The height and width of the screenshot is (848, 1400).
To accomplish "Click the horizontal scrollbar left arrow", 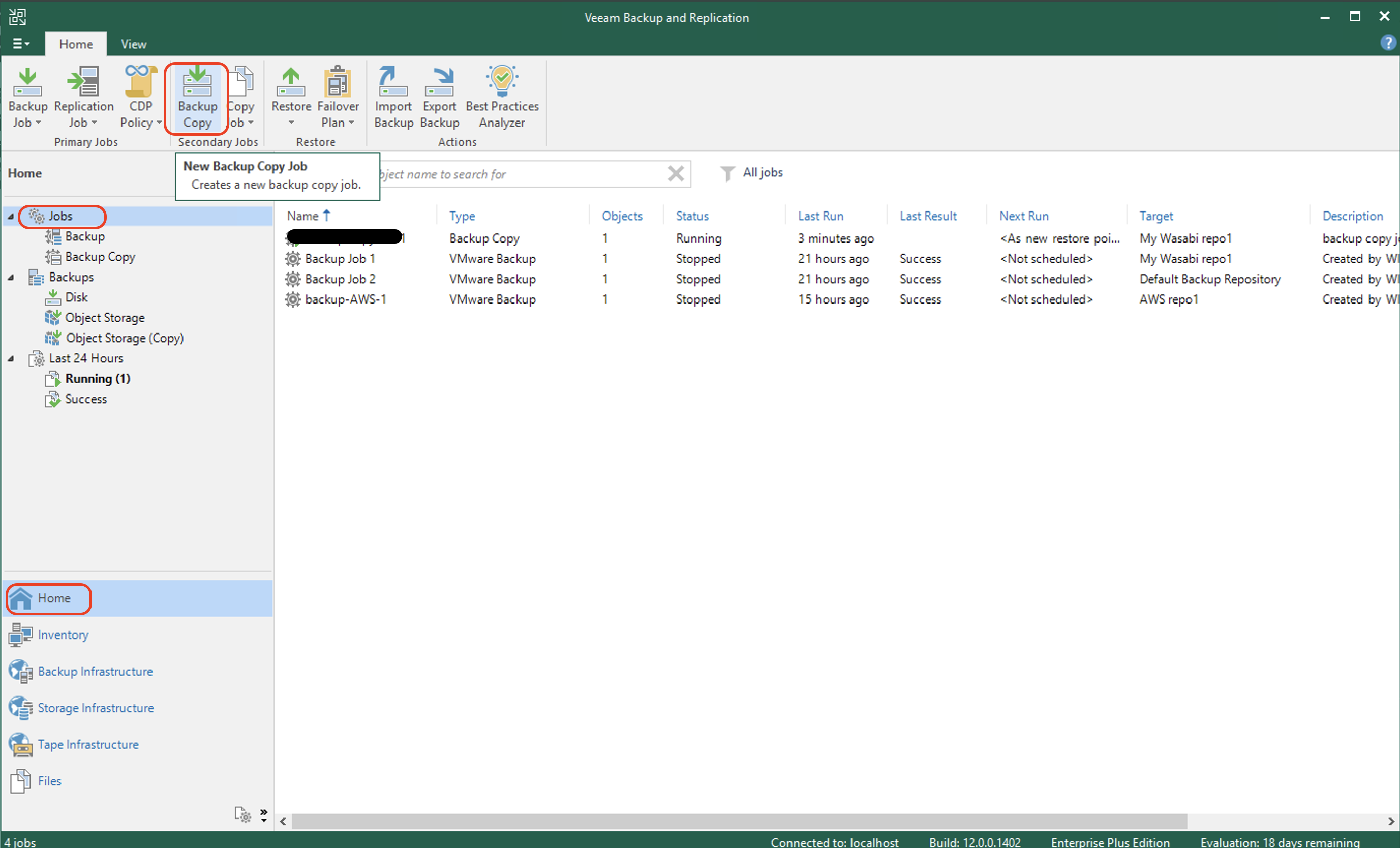I will (284, 821).
